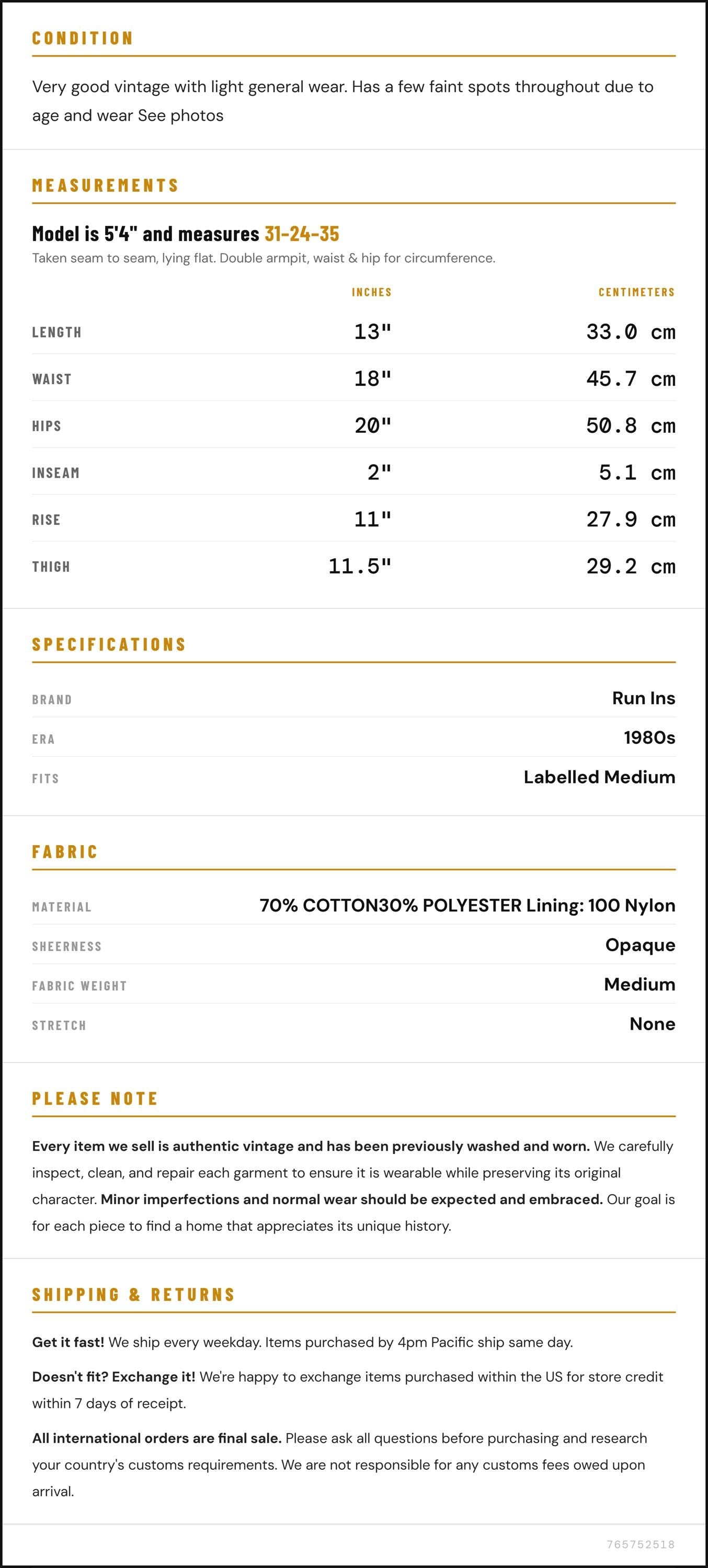Image resolution: width=708 pixels, height=1568 pixels.
Task: Select the LENGTH measurement row label
Action: (x=56, y=332)
